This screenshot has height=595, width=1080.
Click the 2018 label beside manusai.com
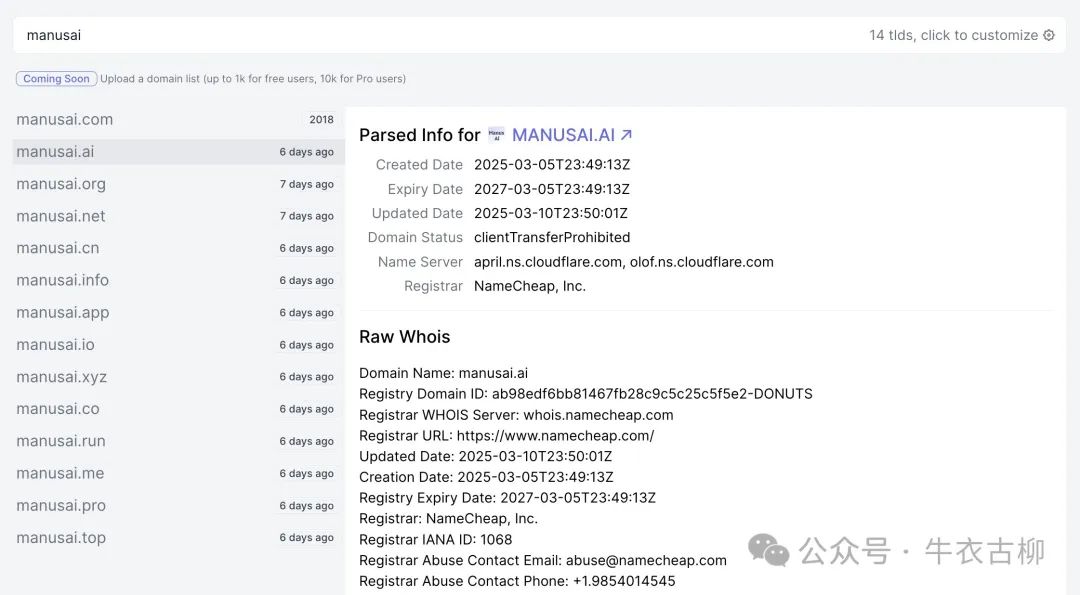pyautogui.click(x=321, y=119)
